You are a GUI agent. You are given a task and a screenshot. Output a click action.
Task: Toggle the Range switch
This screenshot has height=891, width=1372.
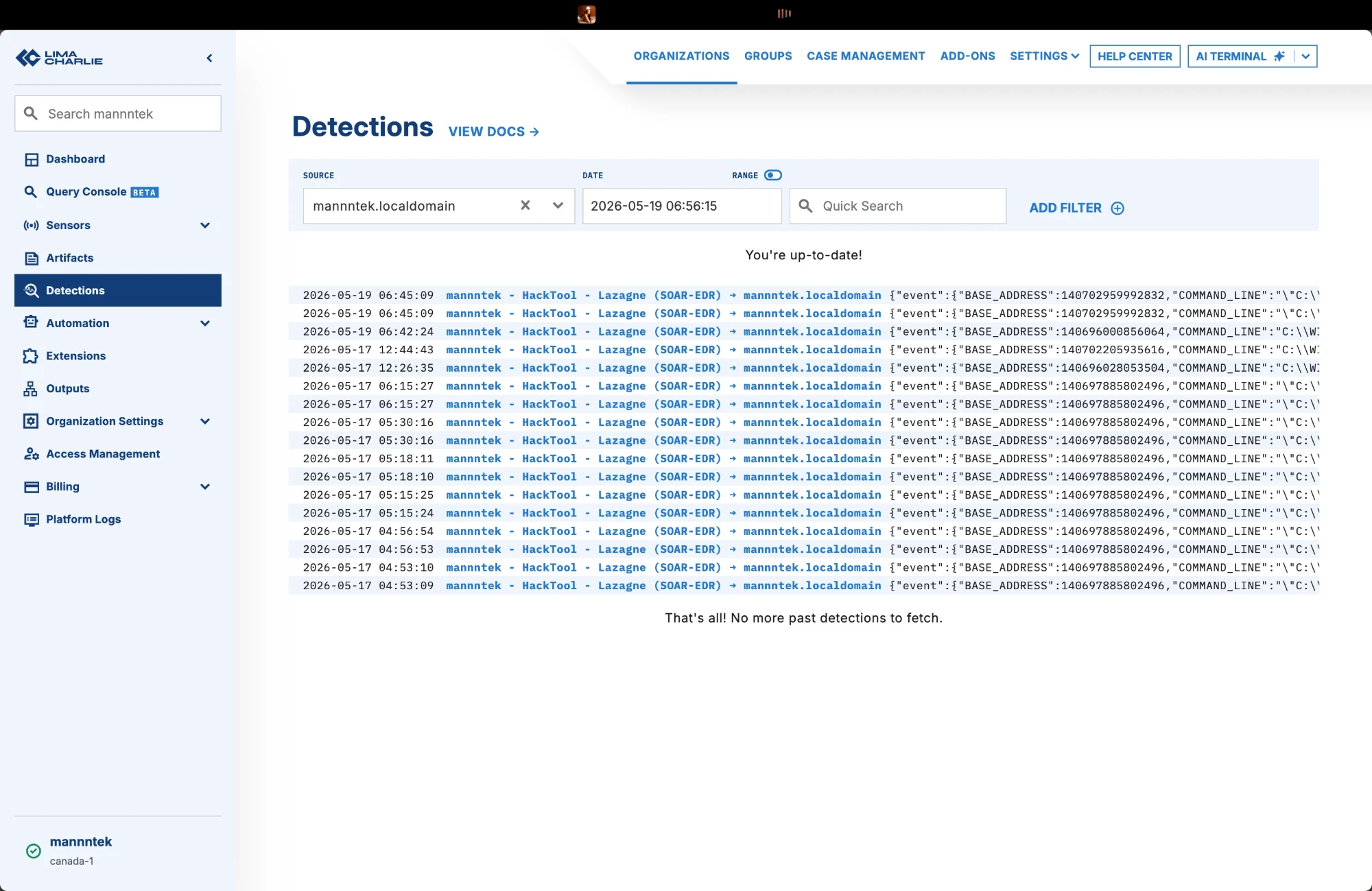coord(773,176)
